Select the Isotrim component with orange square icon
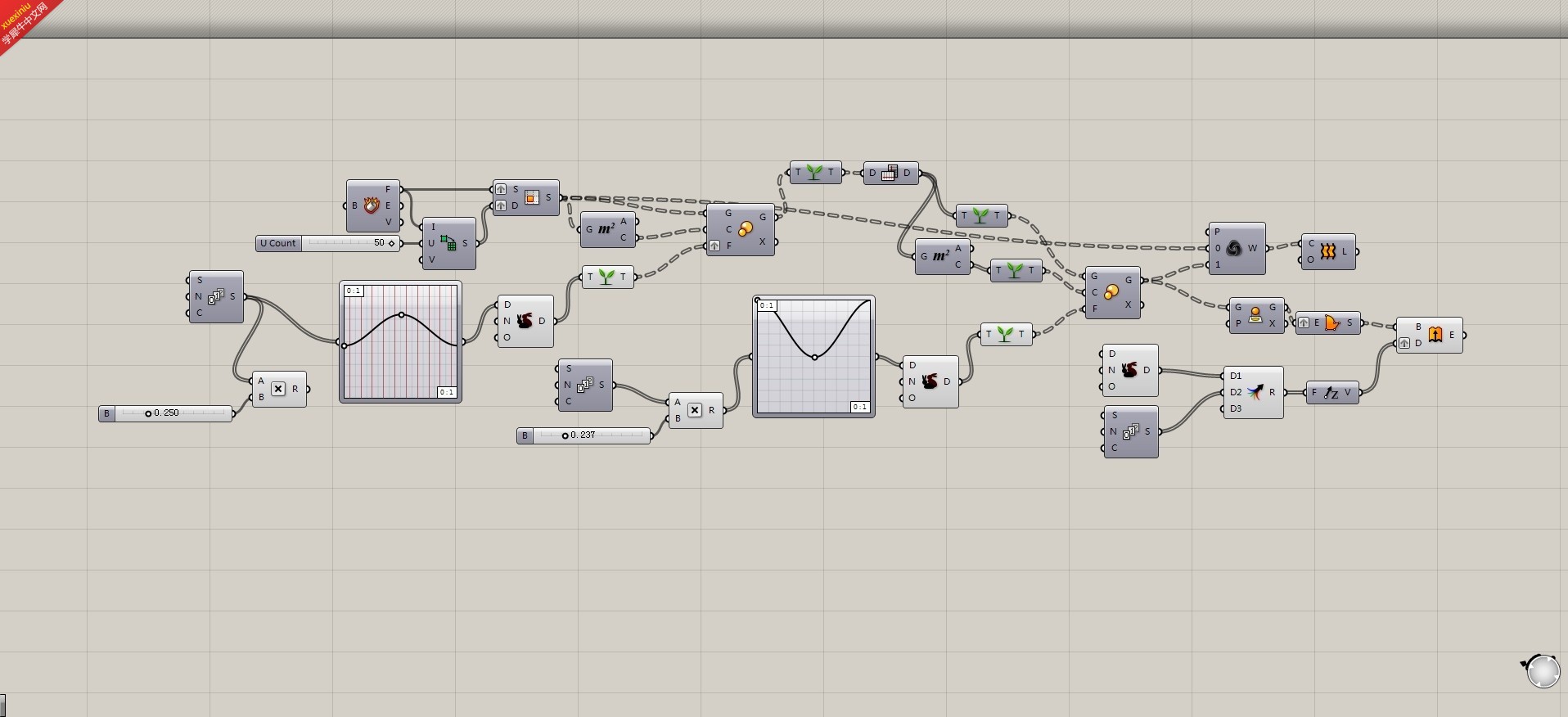 (x=526, y=197)
